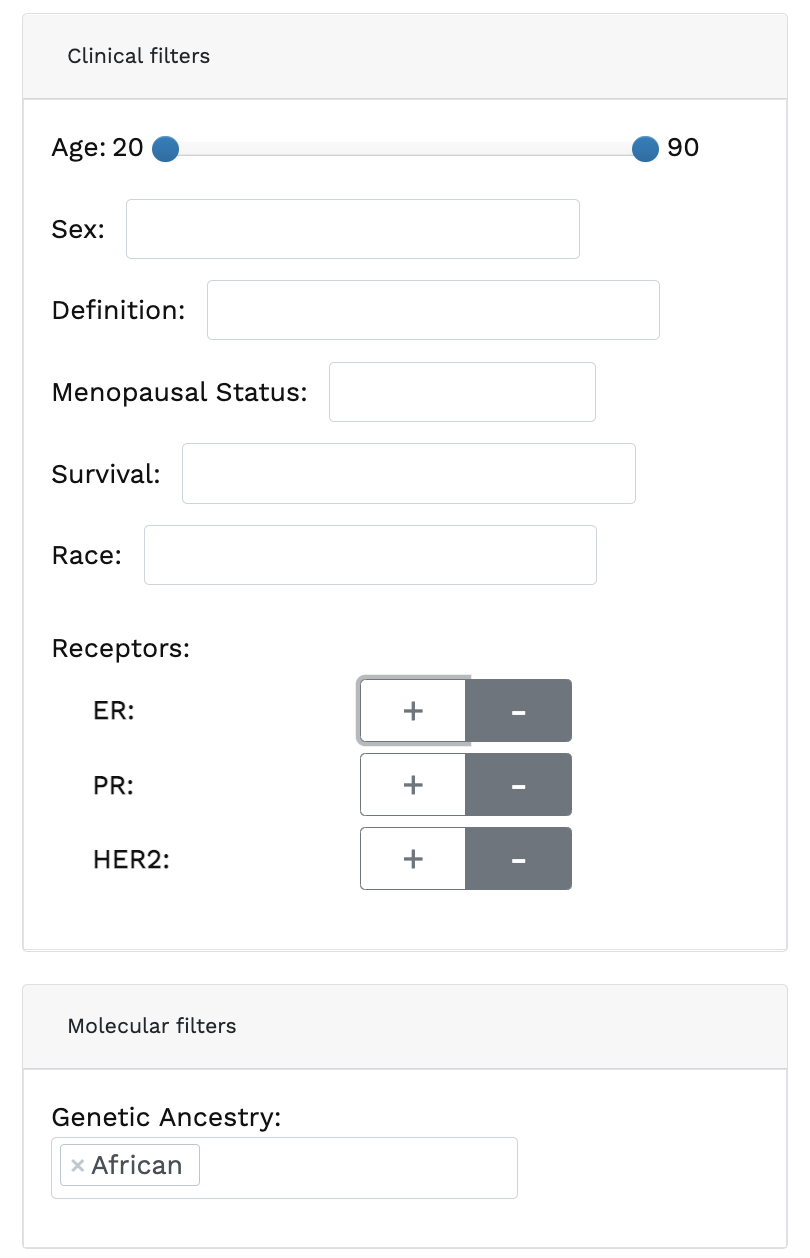Select HER2 positive toggle button

413,859
